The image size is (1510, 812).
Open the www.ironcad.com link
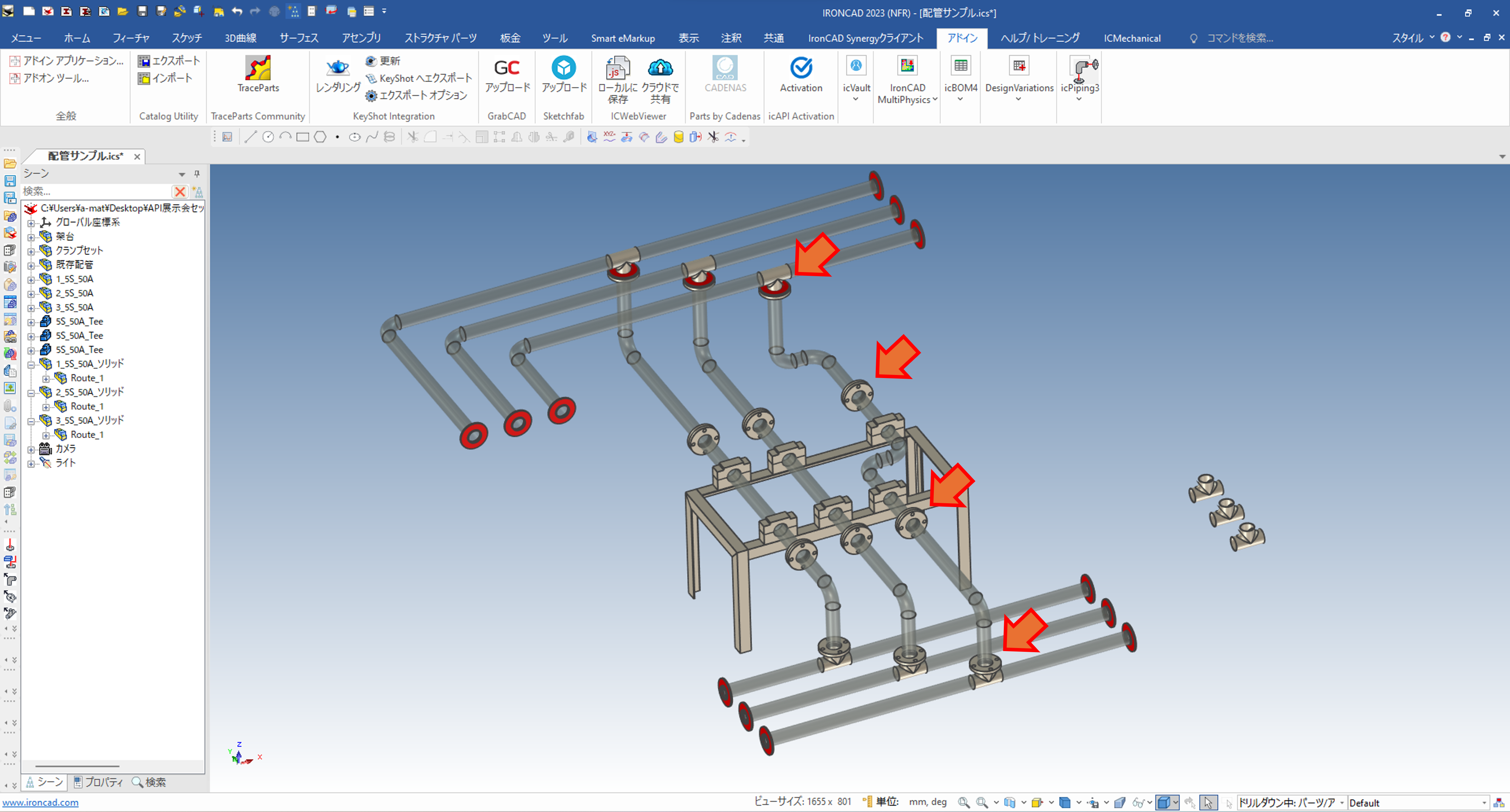40,803
